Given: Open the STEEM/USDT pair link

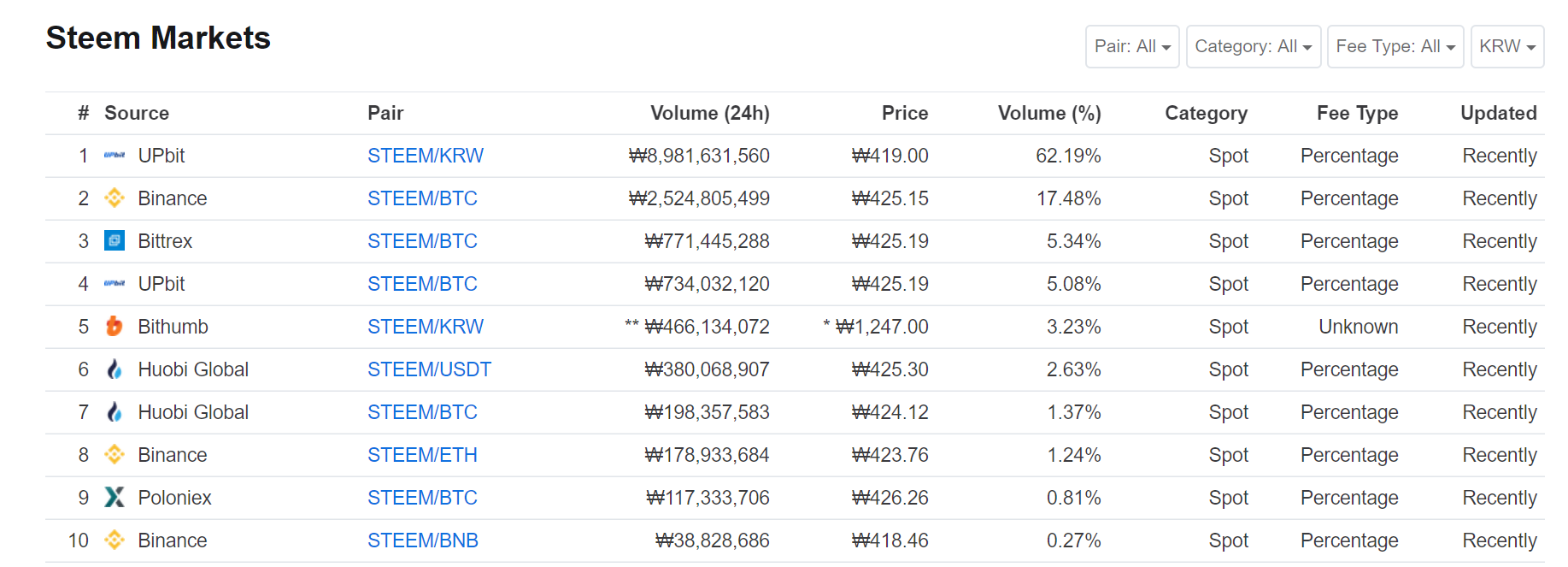Looking at the screenshot, I should click(429, 369).
